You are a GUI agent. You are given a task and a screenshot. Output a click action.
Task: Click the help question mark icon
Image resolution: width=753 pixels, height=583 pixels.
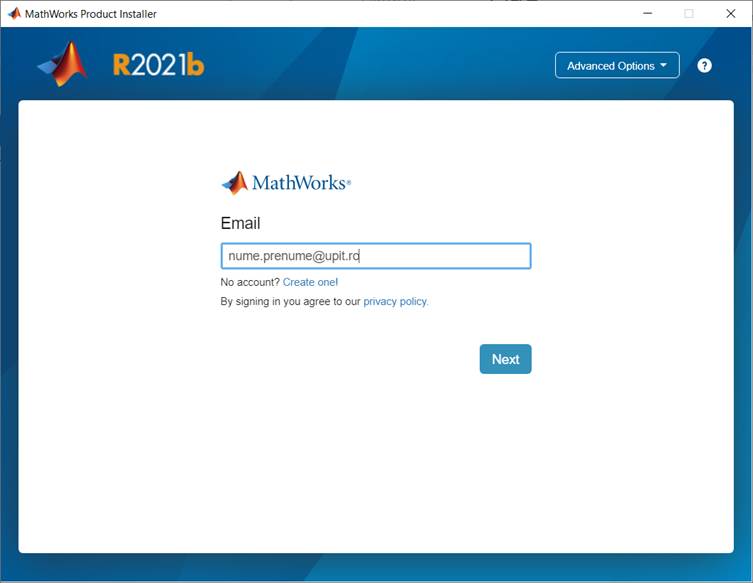(704, 65)
